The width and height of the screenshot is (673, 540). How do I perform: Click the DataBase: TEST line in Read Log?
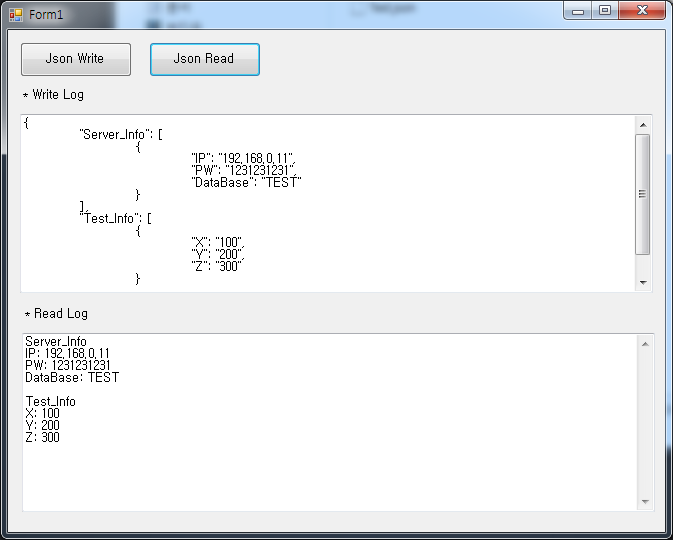click(x=72, y=377)
